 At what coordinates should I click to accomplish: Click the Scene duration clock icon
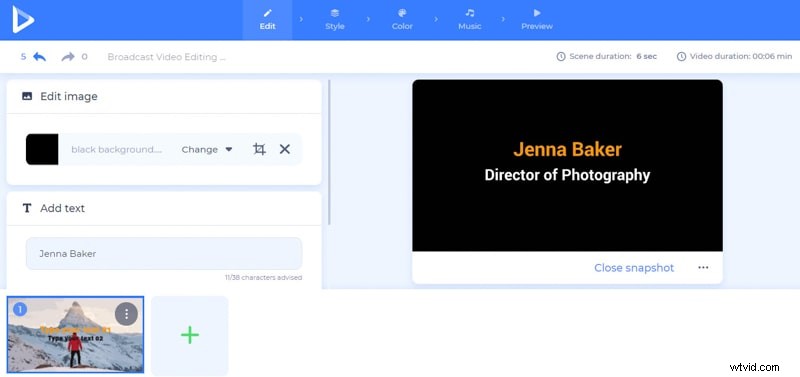click(x=561, y=57)
